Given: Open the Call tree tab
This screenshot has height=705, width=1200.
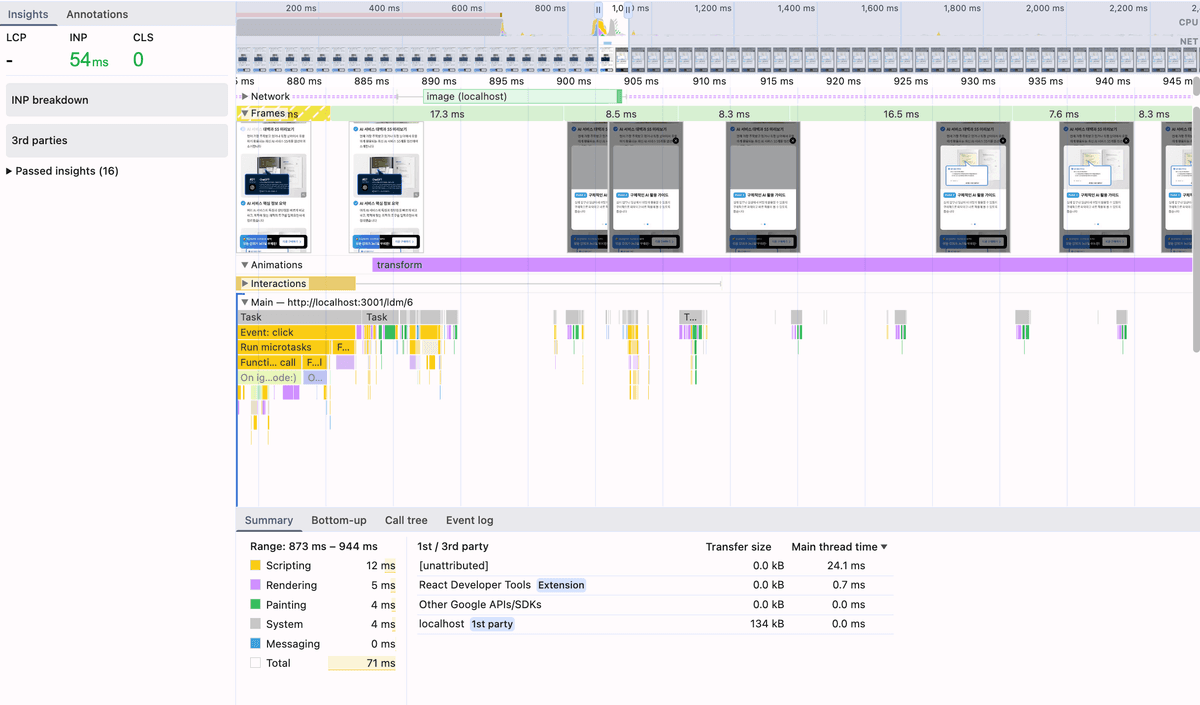Looking at the screenshot, I should pos(406,520).
